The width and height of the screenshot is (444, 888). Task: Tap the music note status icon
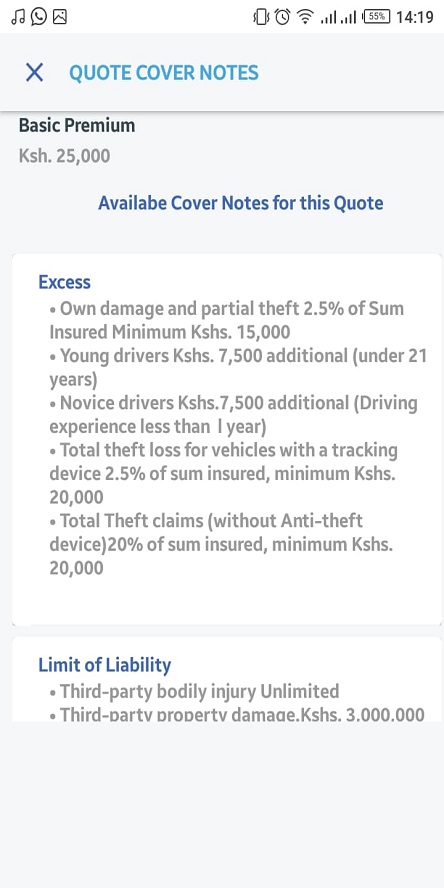[18, 17]
